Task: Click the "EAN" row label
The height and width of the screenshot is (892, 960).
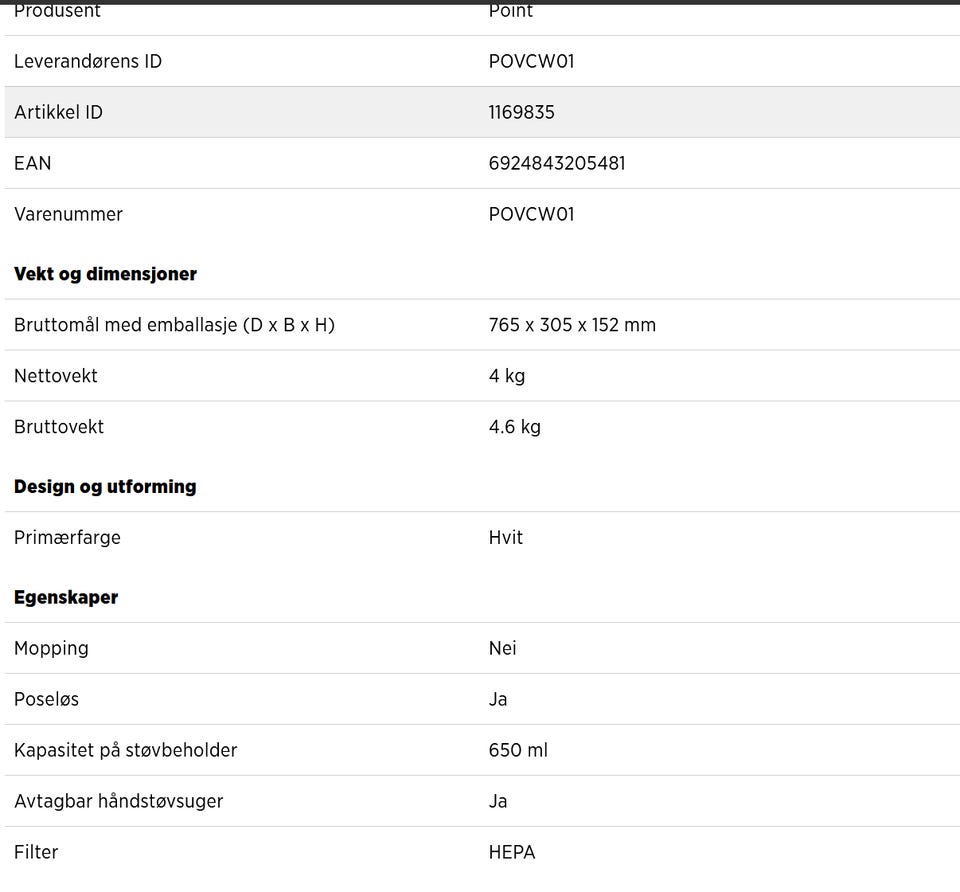Action: tap(33, 163)
